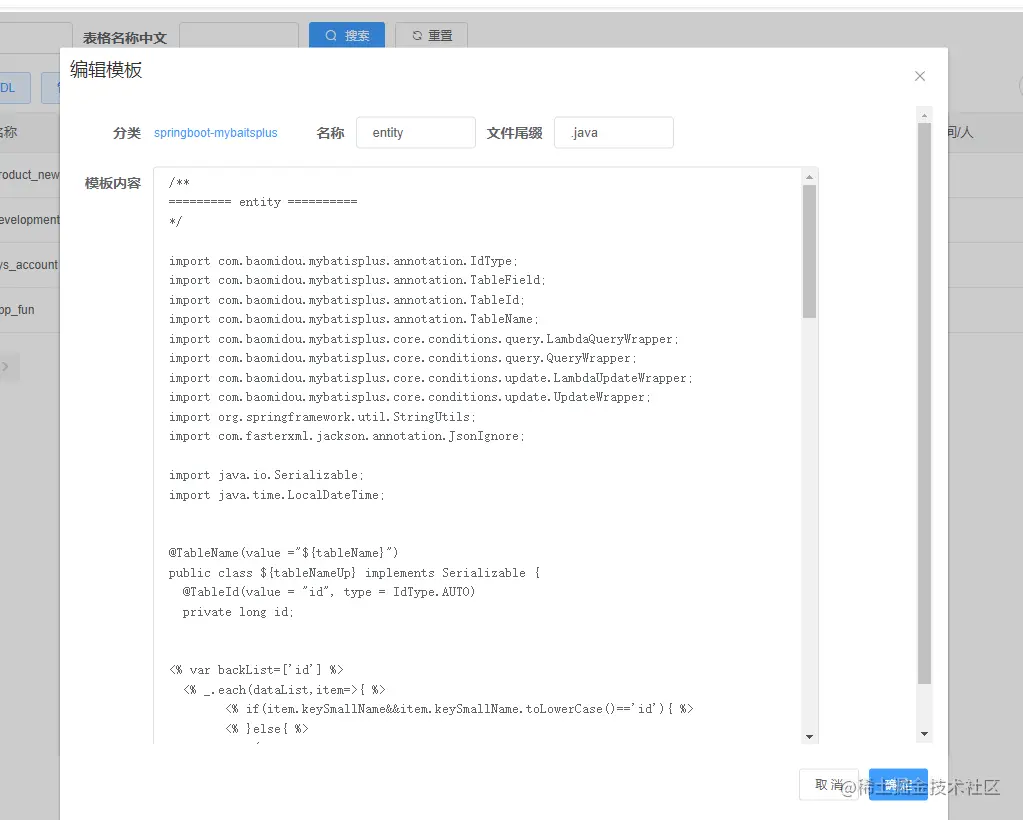This screenshot has height=820, width=1023.
Task: Click the 'public class ${tableNameUp}' line
Action: point(354,573)
